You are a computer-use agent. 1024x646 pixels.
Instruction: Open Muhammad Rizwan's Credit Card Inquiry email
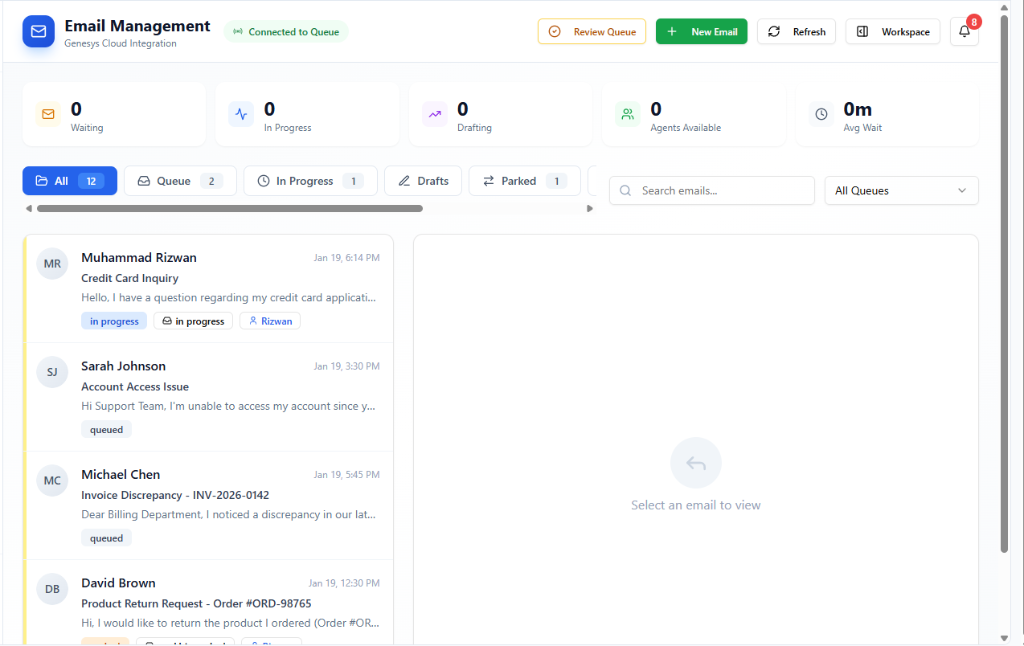click(209, 289)
